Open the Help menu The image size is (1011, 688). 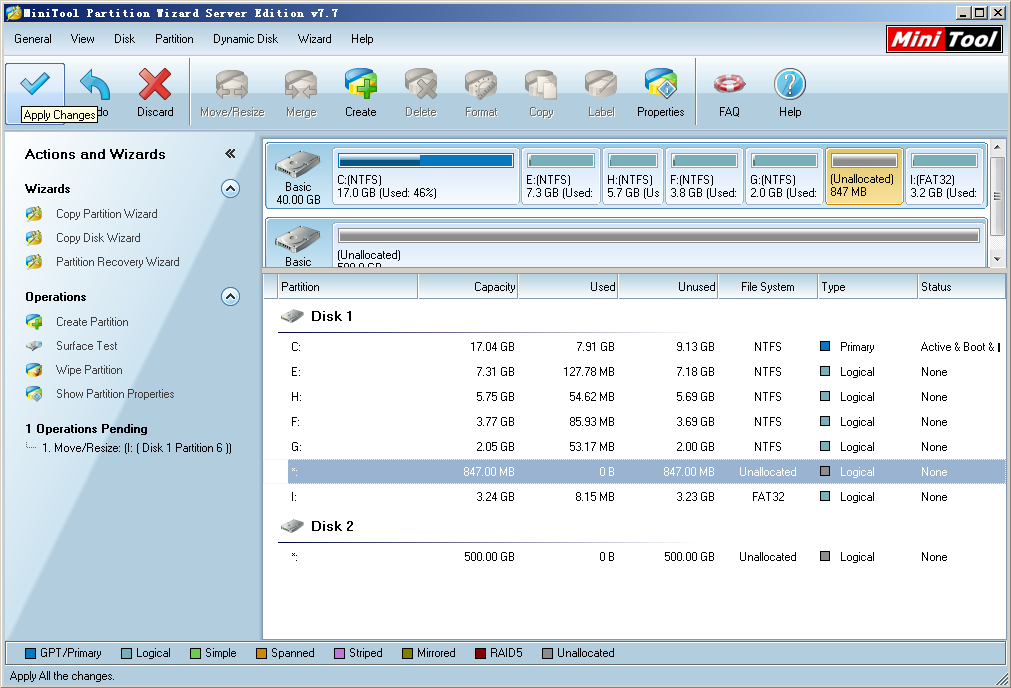(x=362, y=39)
